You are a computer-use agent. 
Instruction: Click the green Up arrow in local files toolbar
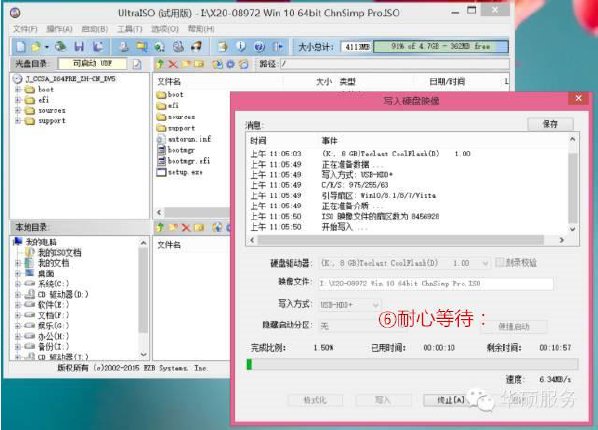[160, 227]
